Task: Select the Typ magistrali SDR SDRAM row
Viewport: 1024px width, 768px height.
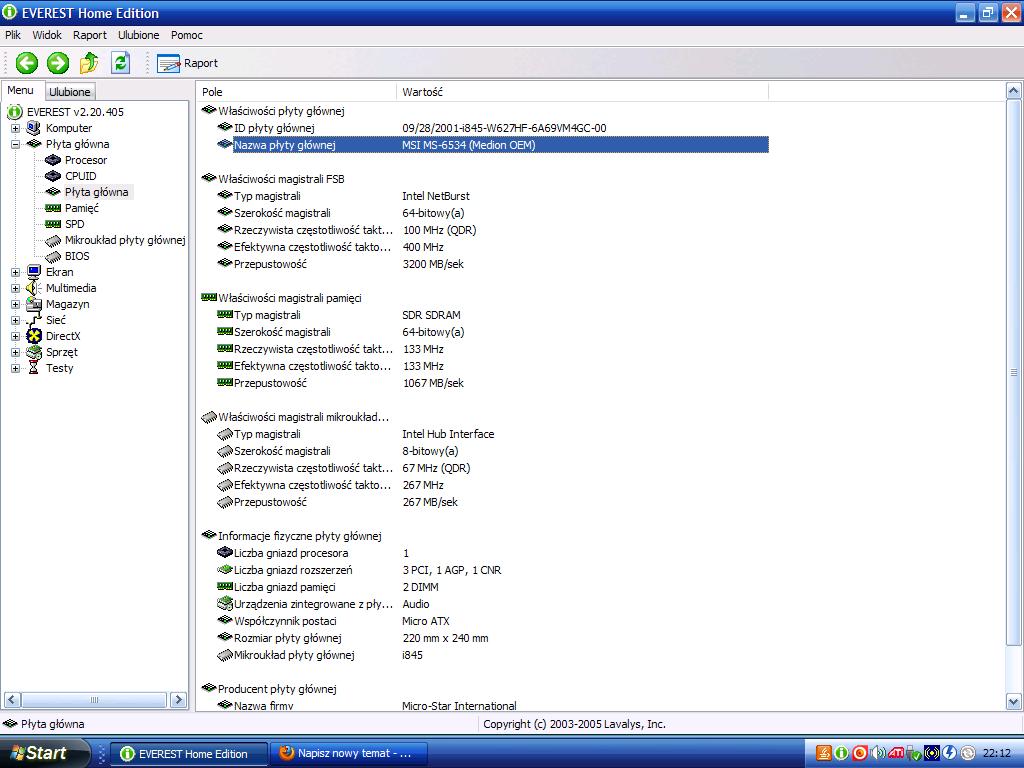Action: (485, 315)
